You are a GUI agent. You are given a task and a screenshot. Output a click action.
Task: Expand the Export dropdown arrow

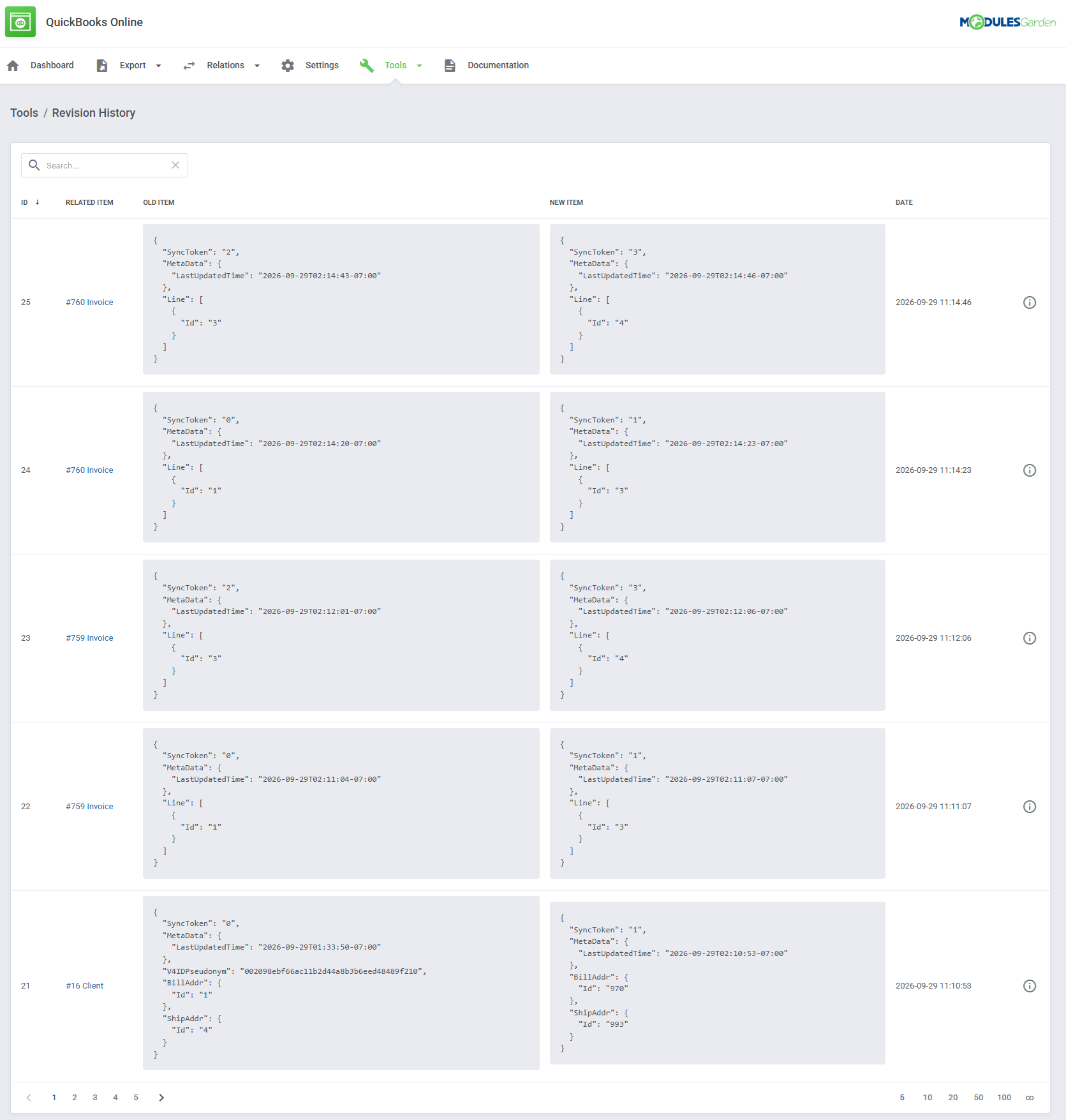click(158, 66)
